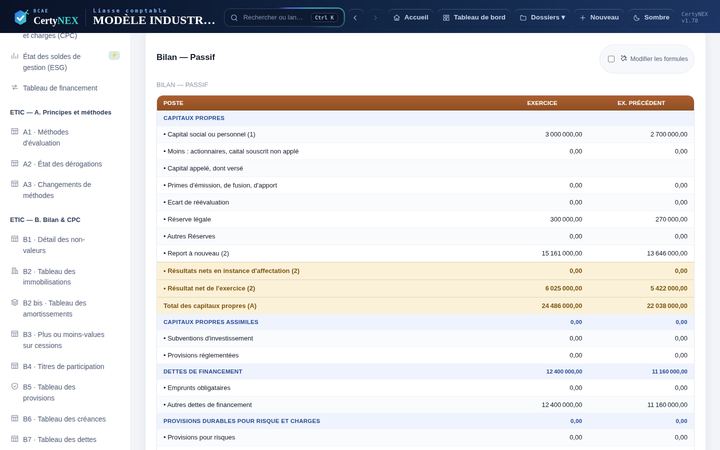Click the green badge beside État des soldes de gestion
This screenshot has width=720, height=450.
click(x=114, y=56)
